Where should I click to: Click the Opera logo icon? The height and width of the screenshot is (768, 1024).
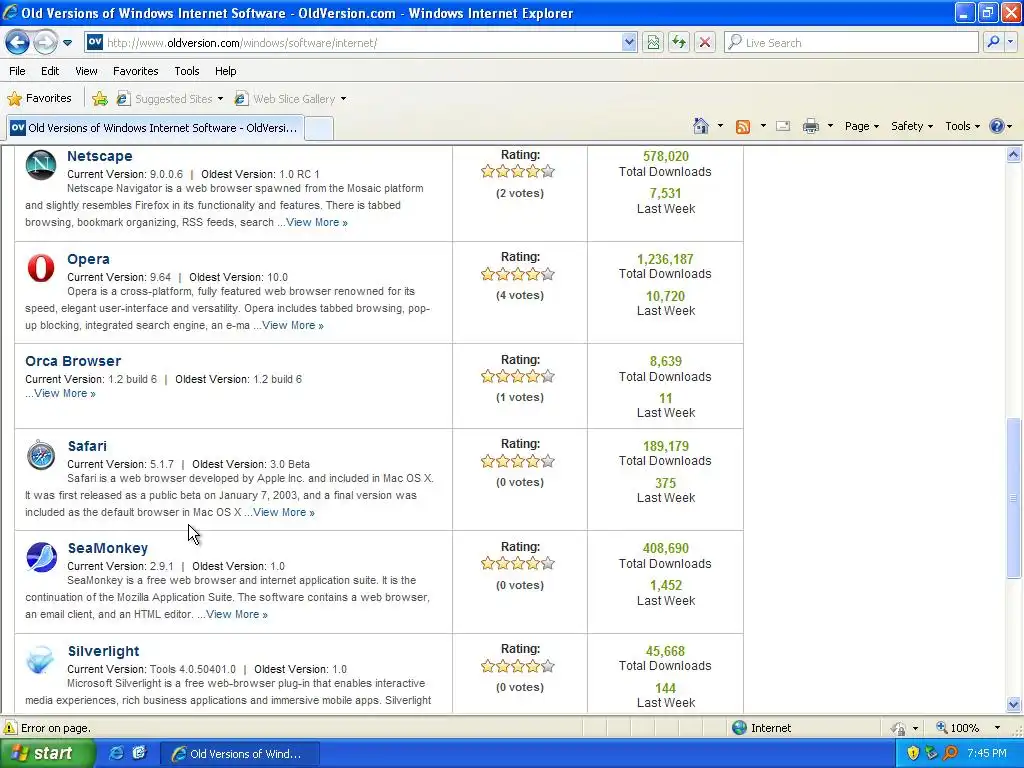[x=40, y=268]
